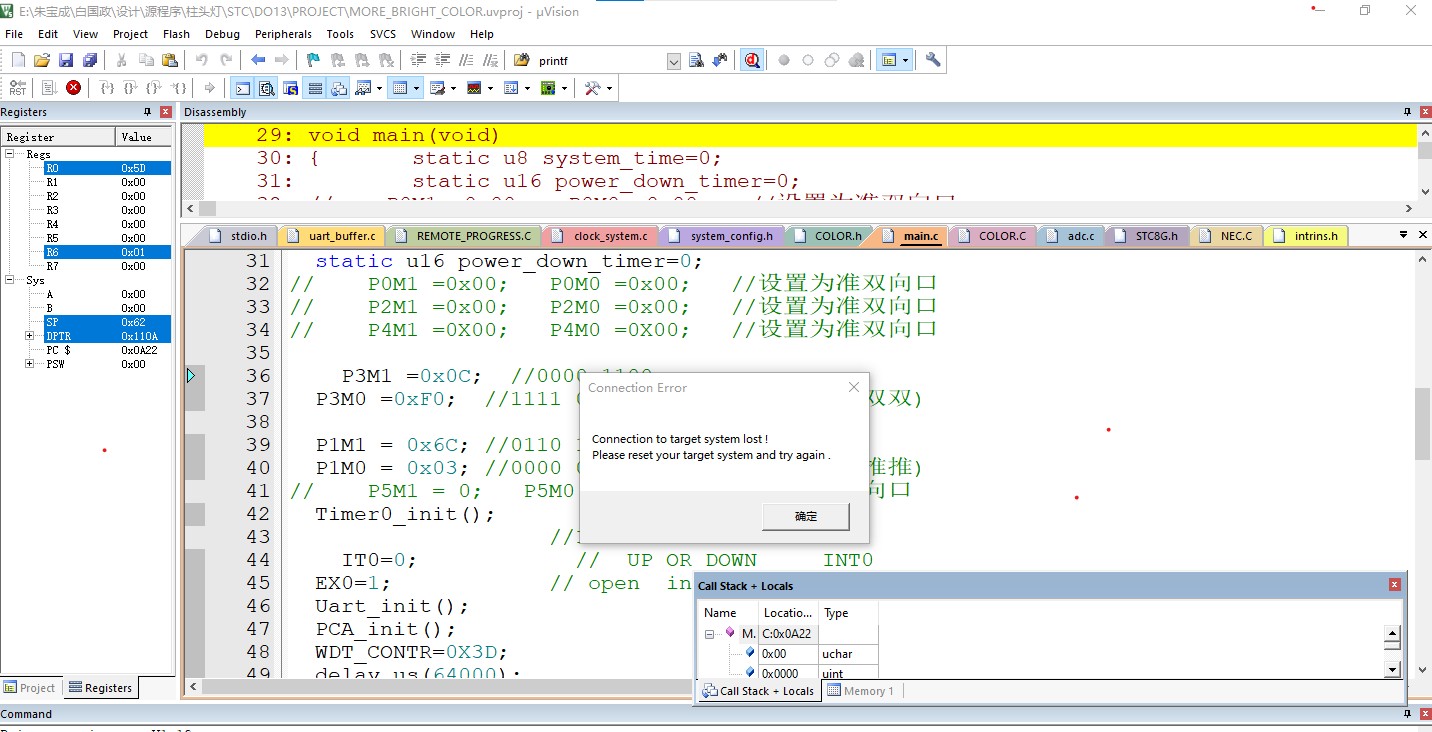Switch to the Project panel tab
Image resolution: width=1432 pixels, height=732 pixels.
click(x=30, y=688)
